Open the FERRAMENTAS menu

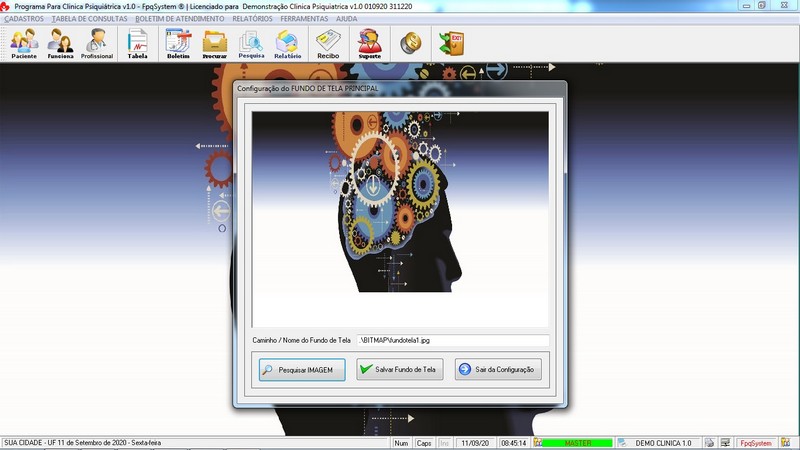[304, 19]
